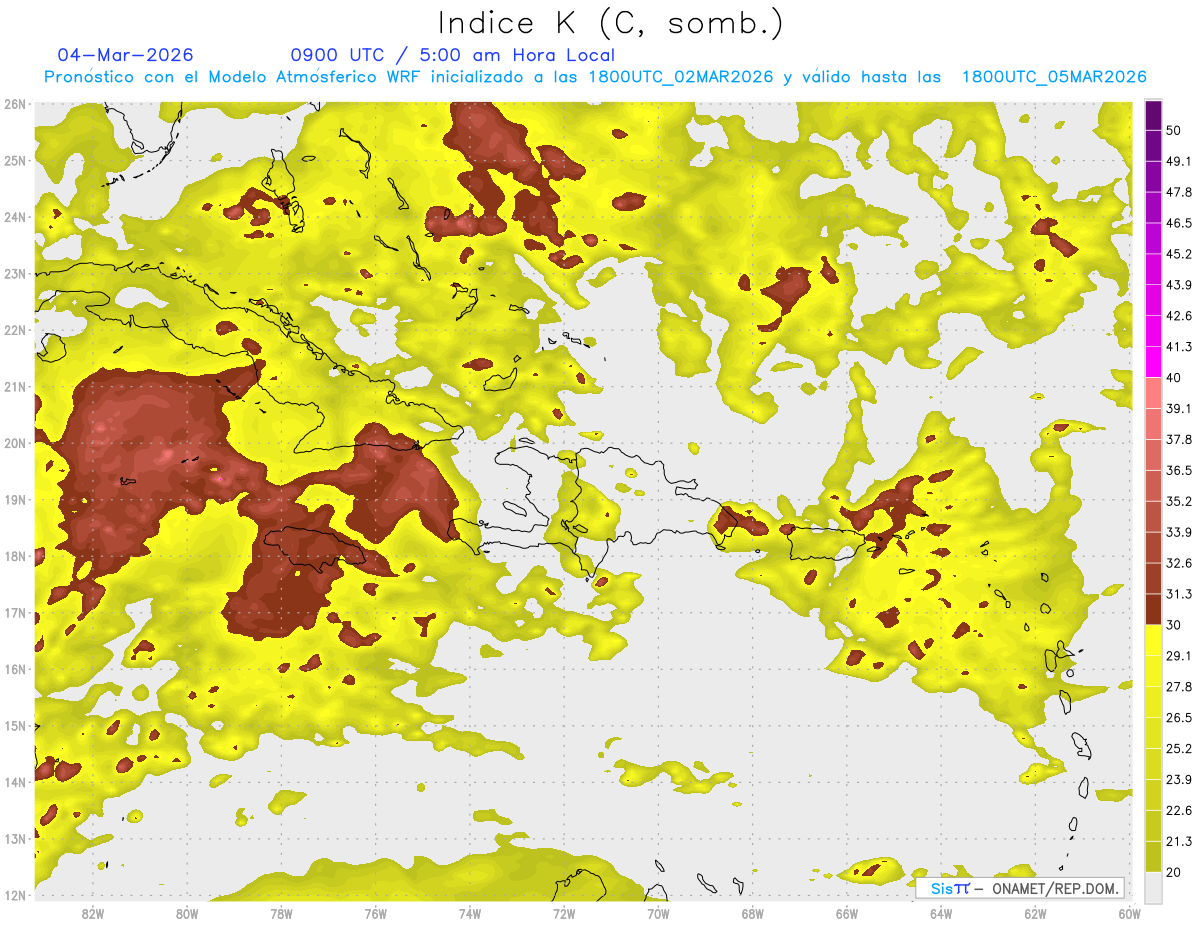Click the '66W' longitude axis label
This screenshot has height=927, width=1200.
click(x=846, y=913)
